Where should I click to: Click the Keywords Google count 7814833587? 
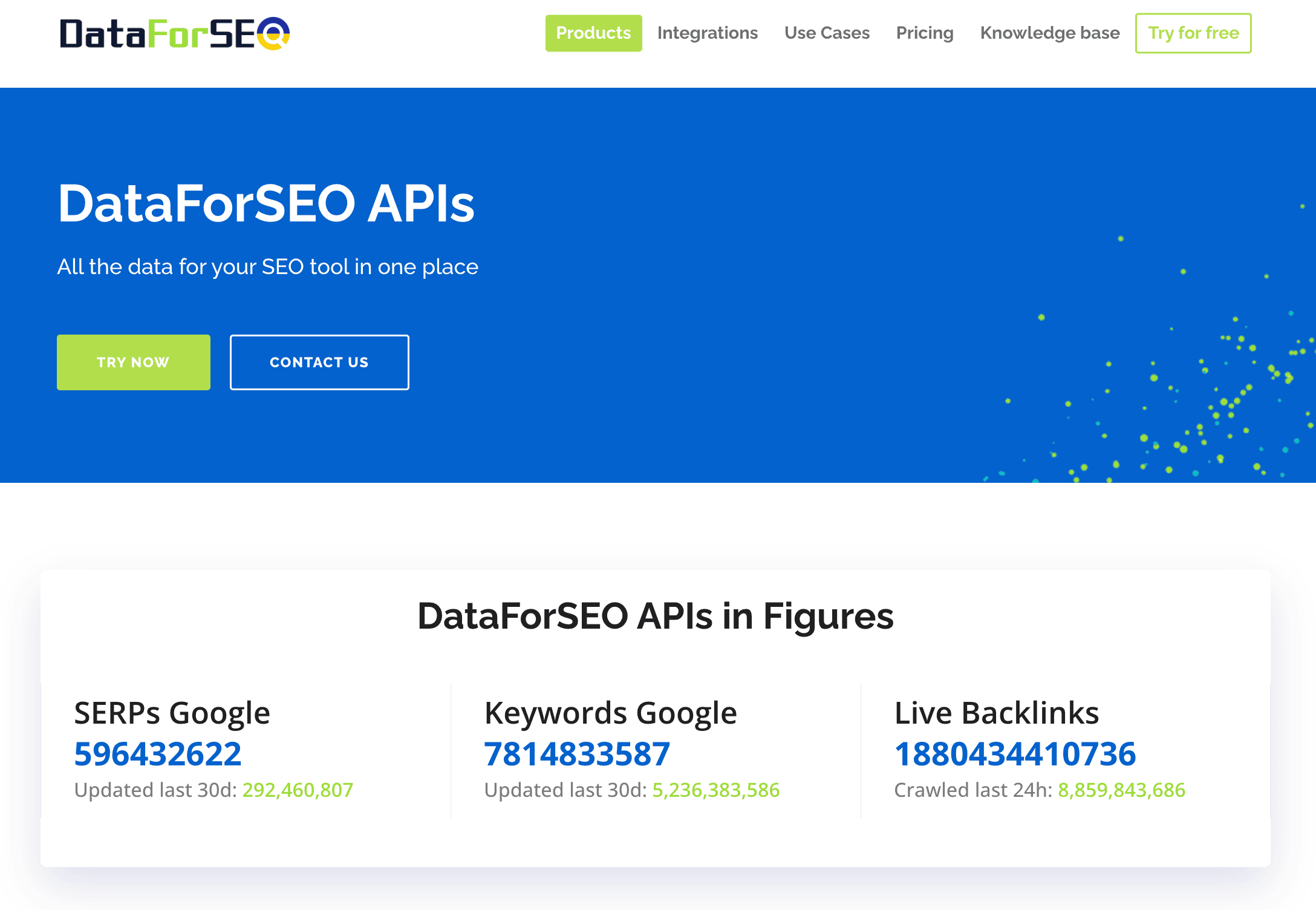pos(577,754)
